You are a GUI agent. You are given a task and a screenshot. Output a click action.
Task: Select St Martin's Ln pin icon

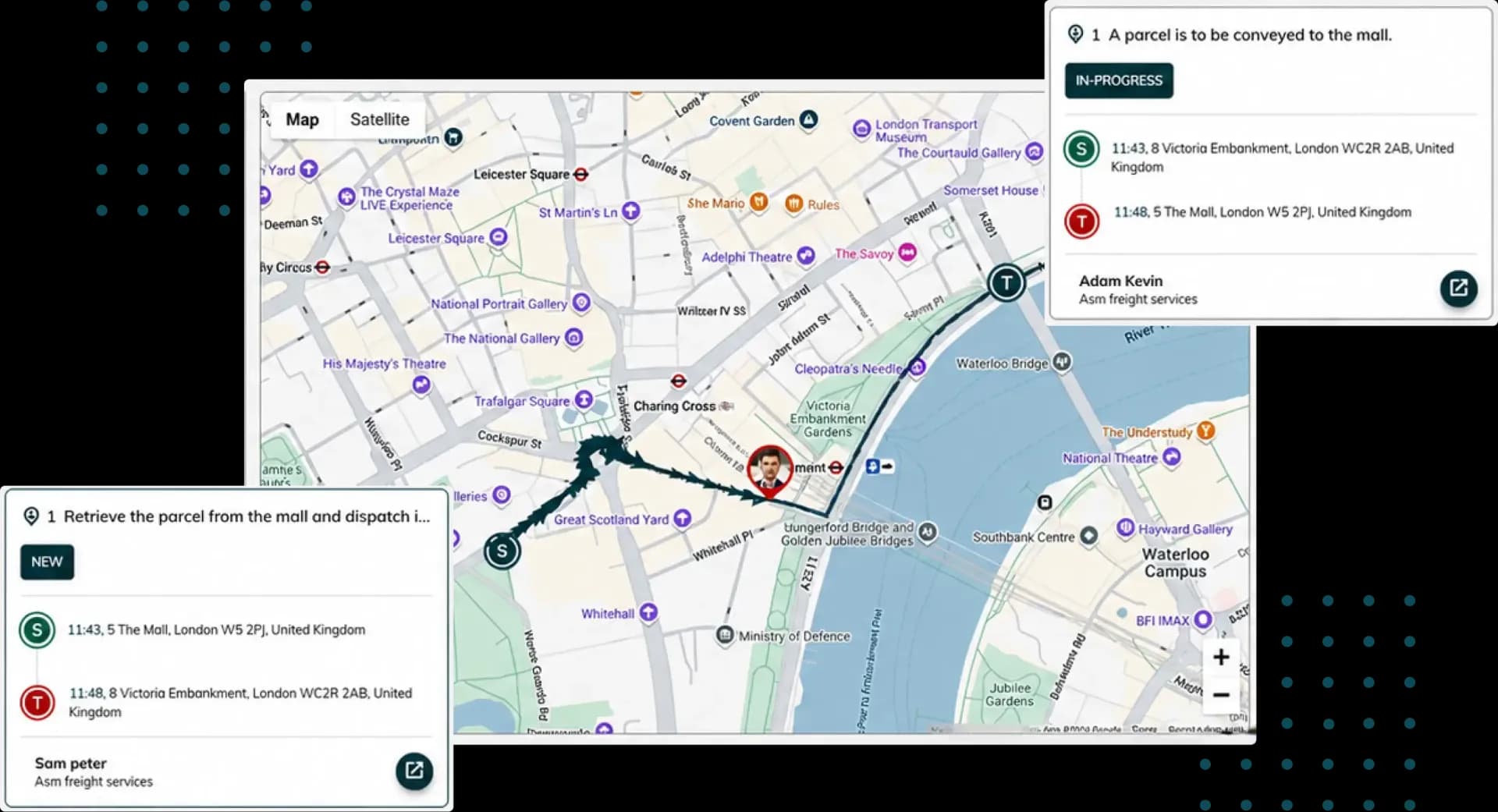pyautogui.click(x=630, y=211)
